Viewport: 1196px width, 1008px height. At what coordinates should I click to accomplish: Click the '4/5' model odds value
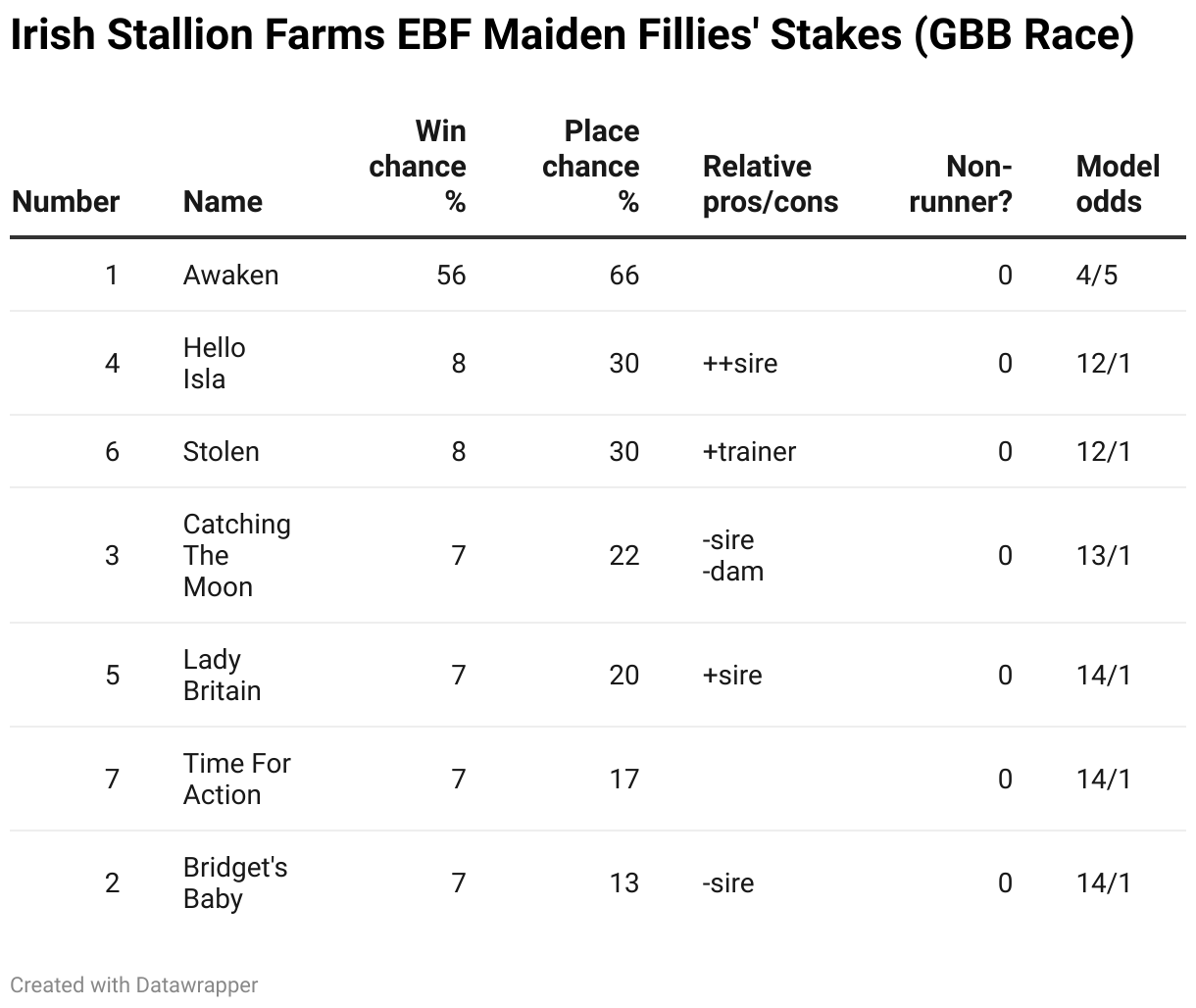[1096, 275]
